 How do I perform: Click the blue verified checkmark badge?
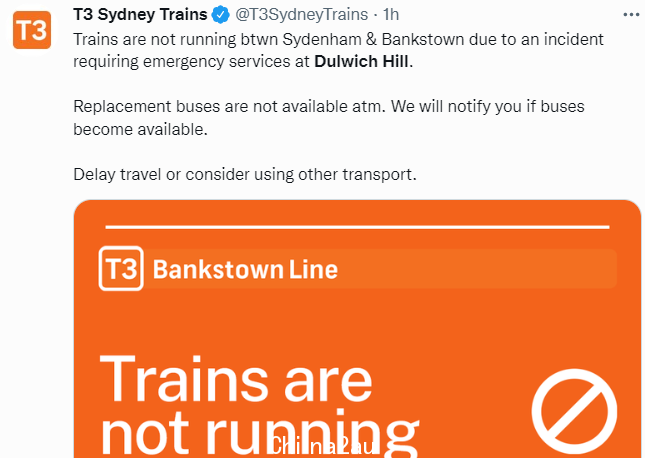pos(220,15)
